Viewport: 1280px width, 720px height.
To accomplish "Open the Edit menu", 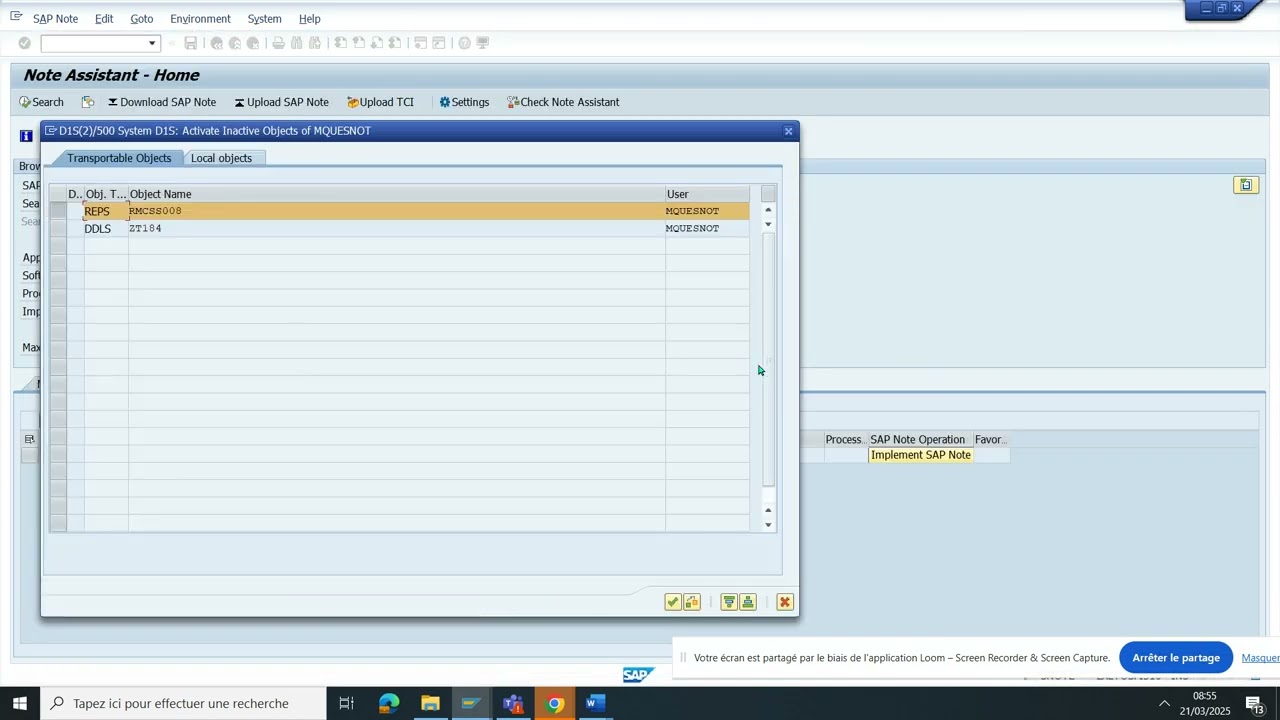I will pyautogui.click(x=104, y=19).
